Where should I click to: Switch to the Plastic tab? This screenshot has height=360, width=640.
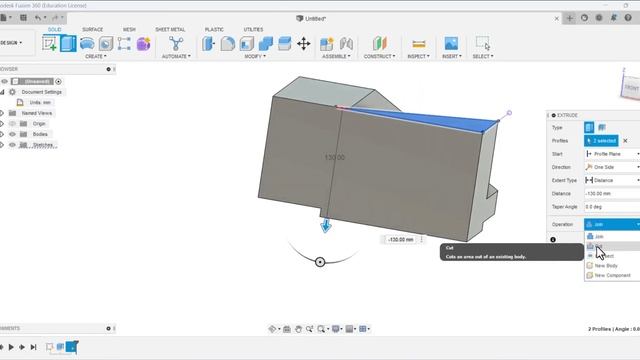(x=214, y=29)
